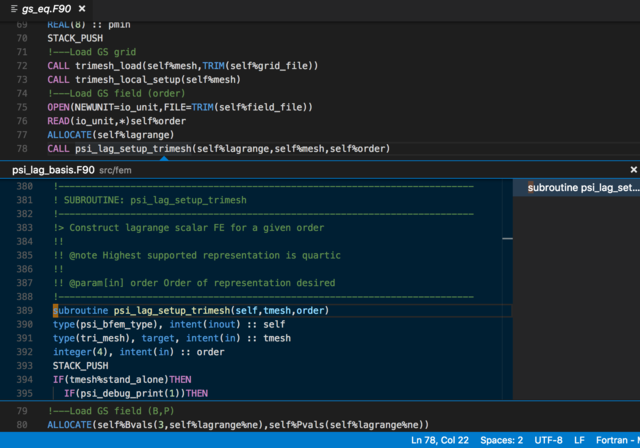Image resolution: width=640 pixels, height=448 pixels.
Task: Click 'type(psi_bfem_type)' declaration on line 390
Action: (x=169, y=324)
